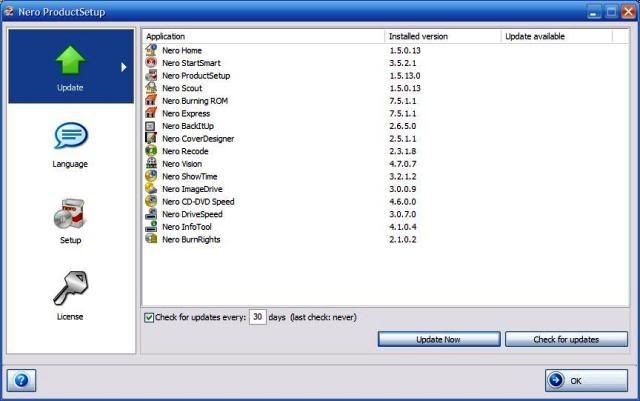Click the last check: never text
This screenshot has width=640, height=401.
click(x=323, y=317)
